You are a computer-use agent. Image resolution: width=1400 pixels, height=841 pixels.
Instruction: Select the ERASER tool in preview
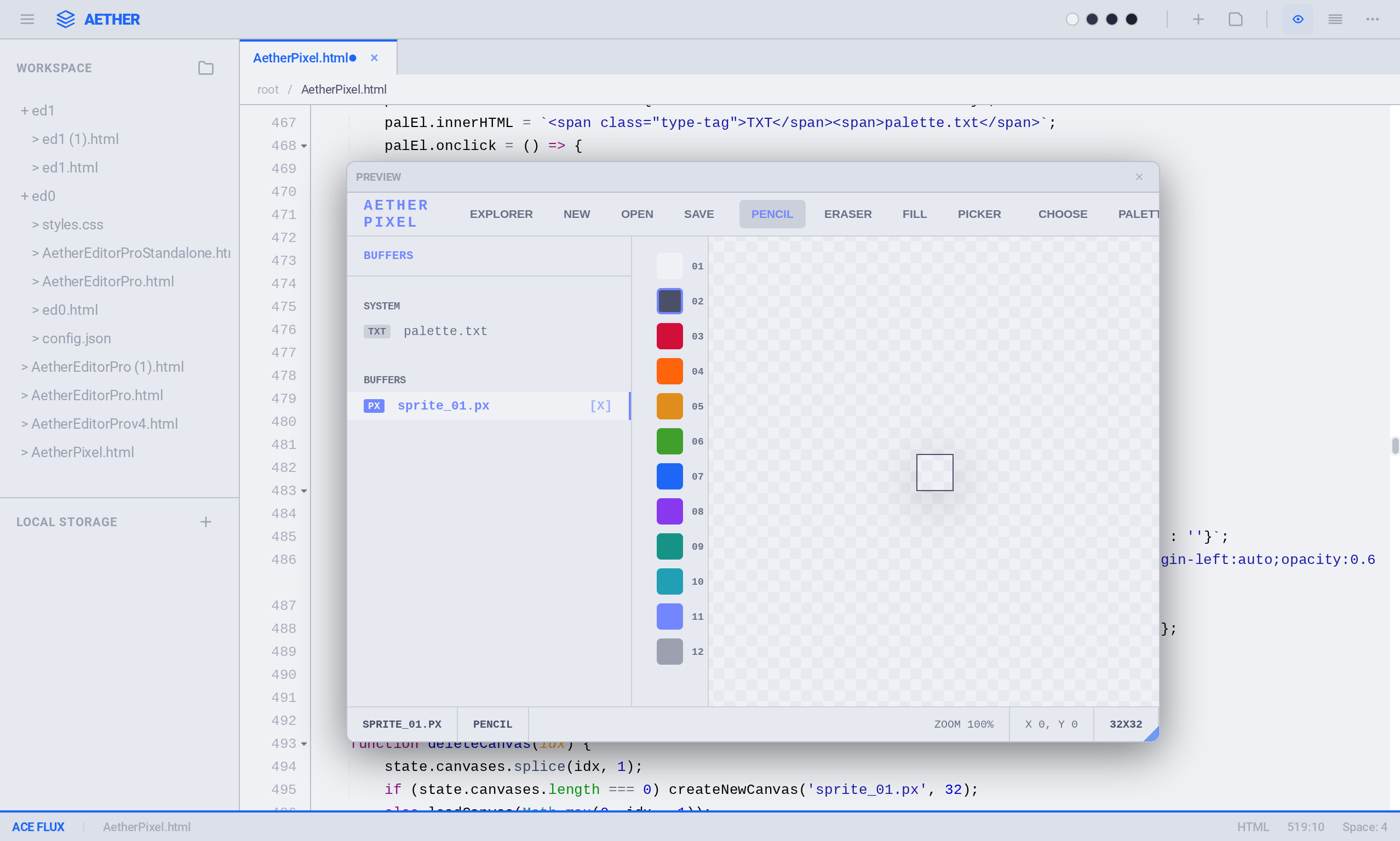847,214
